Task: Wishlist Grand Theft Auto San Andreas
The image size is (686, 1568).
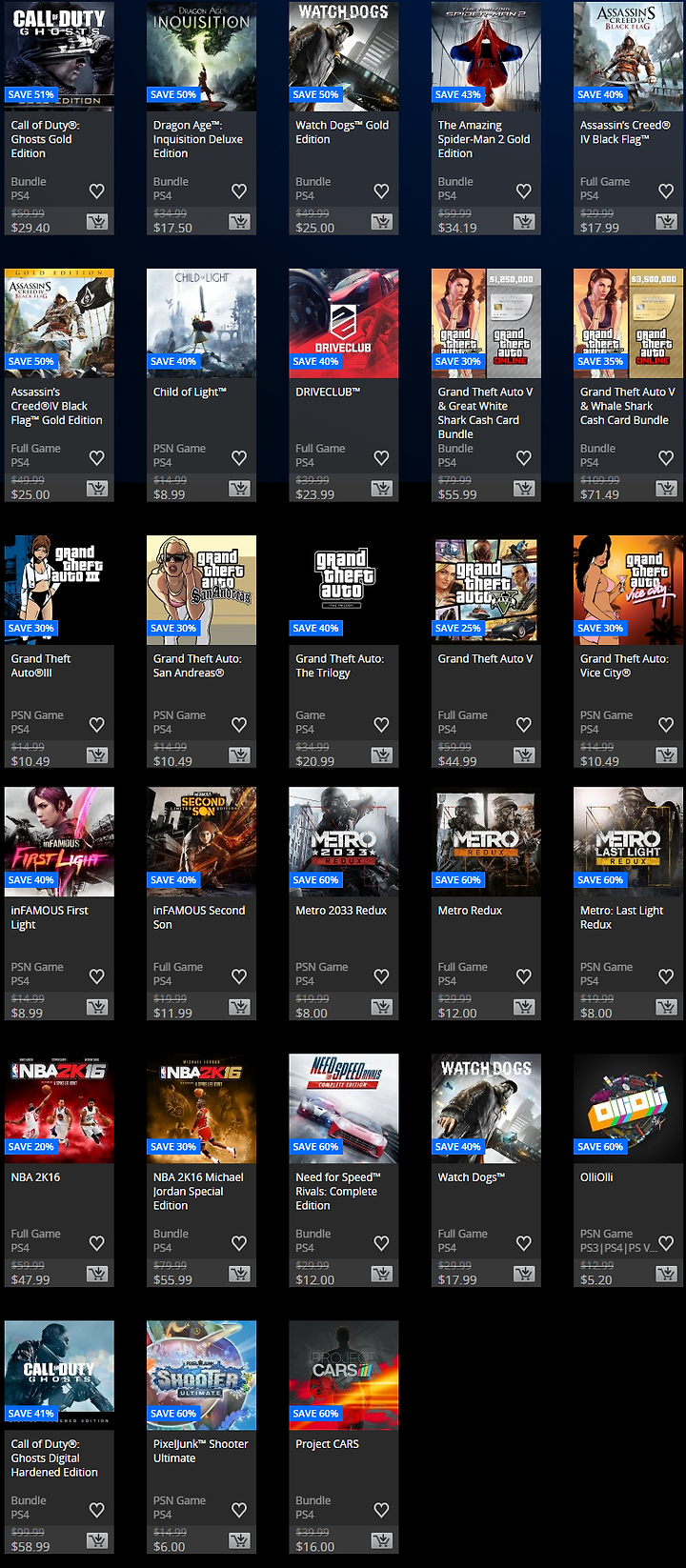Action: (239, 725)
